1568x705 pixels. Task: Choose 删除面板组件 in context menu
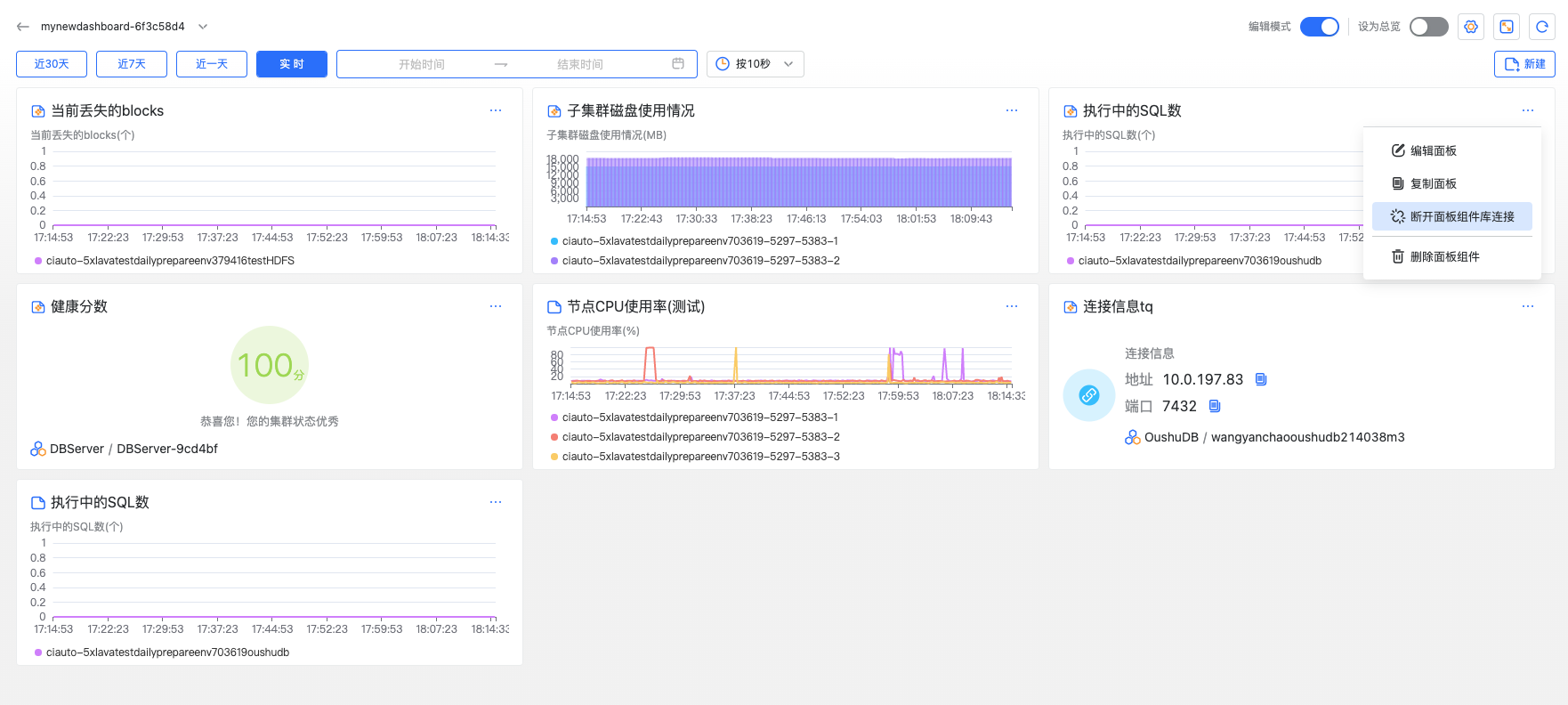tap(1444, 256)
